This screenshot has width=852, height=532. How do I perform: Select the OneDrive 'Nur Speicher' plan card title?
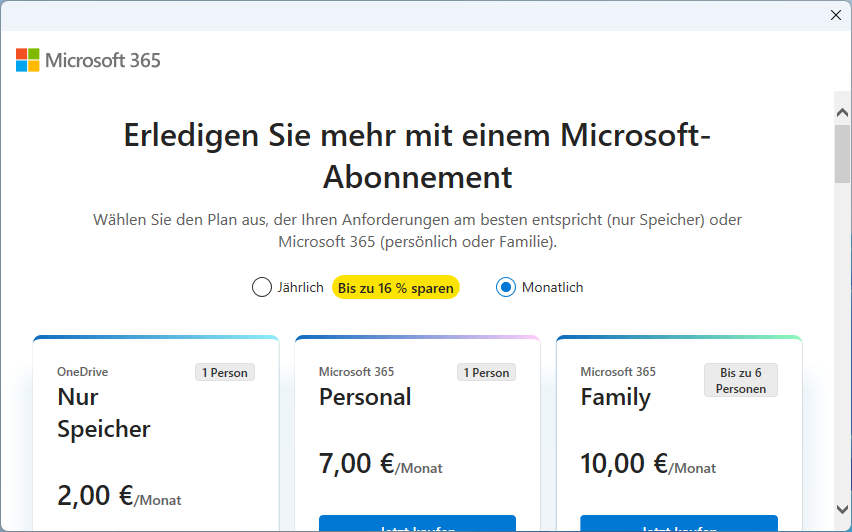(104, 412)
